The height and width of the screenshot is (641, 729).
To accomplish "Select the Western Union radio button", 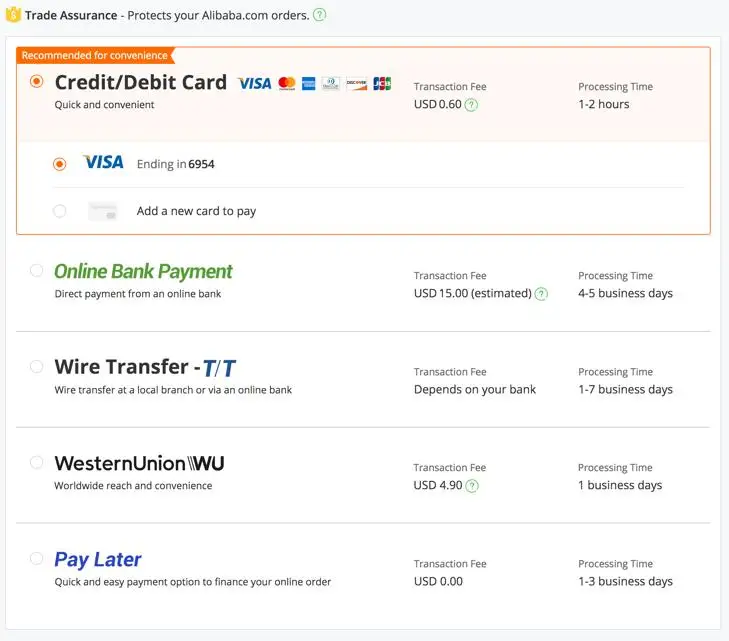I will 37,462.
